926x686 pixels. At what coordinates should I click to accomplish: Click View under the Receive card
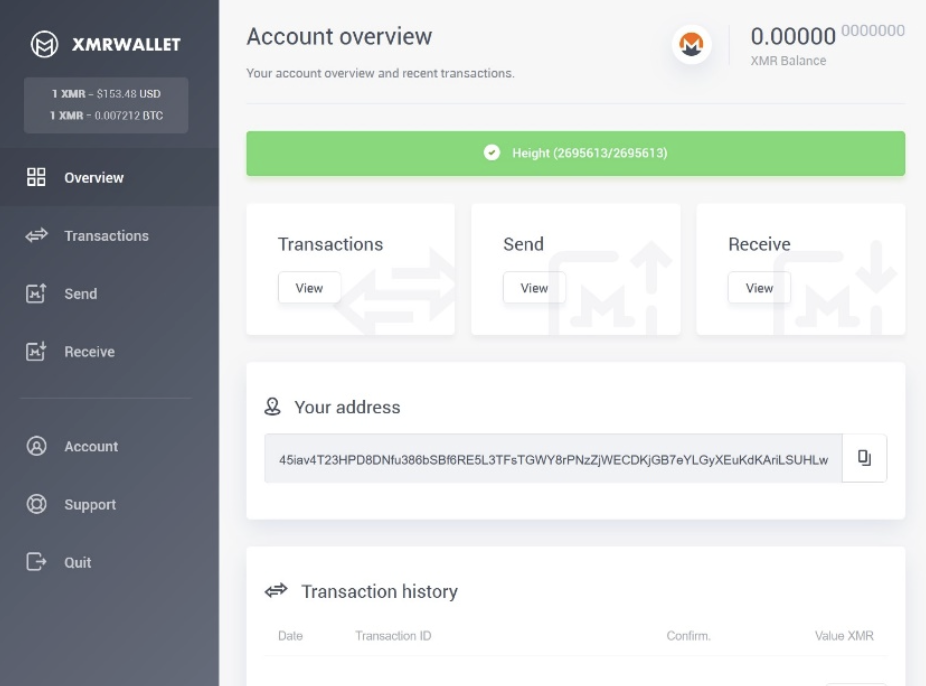pyautogui.click(x=759, y=287)
